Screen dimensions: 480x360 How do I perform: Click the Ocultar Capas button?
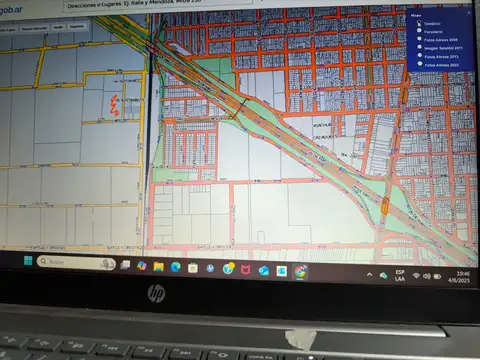coord(7,30)
